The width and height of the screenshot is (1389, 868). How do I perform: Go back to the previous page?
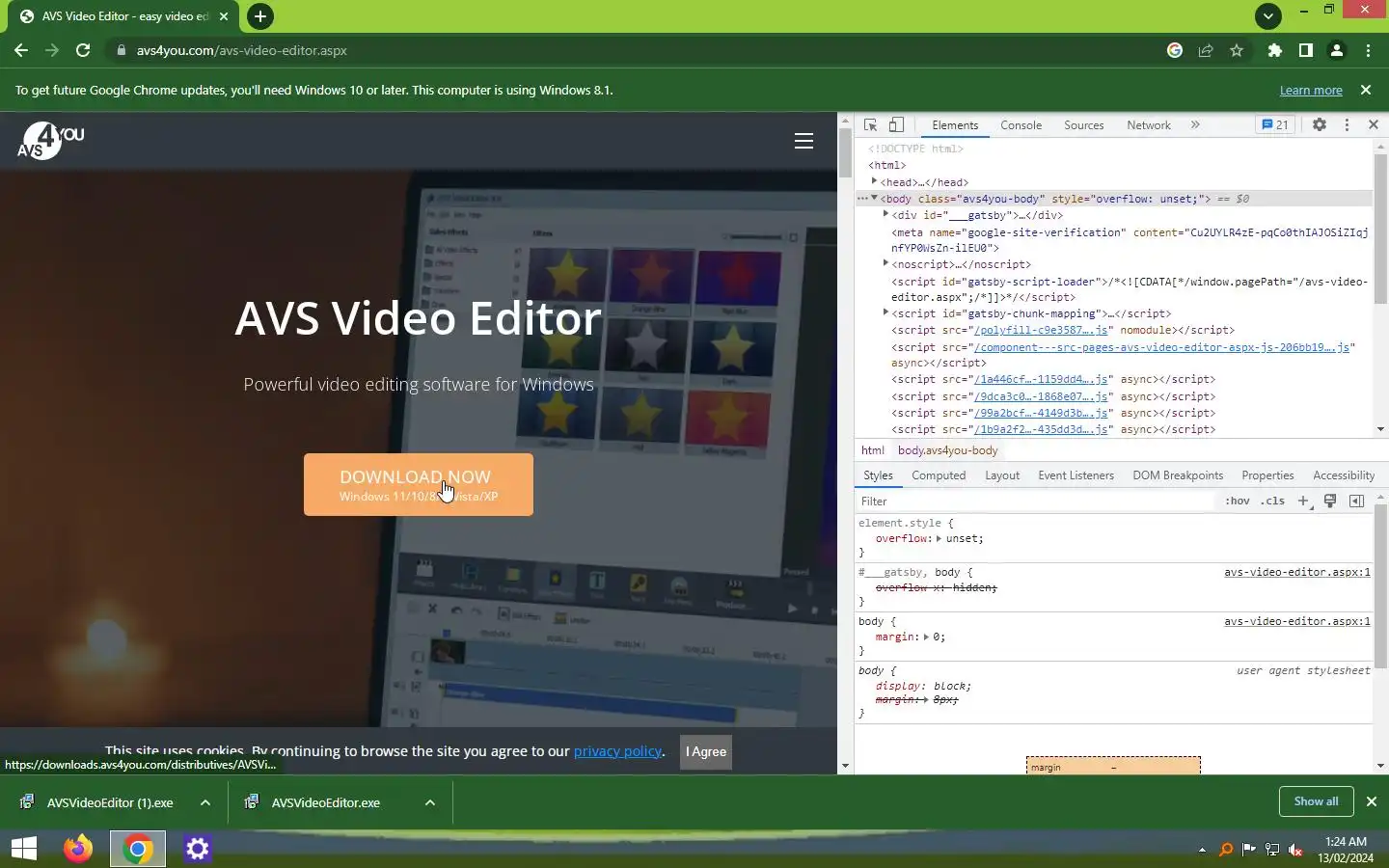[x=21, y=50]
